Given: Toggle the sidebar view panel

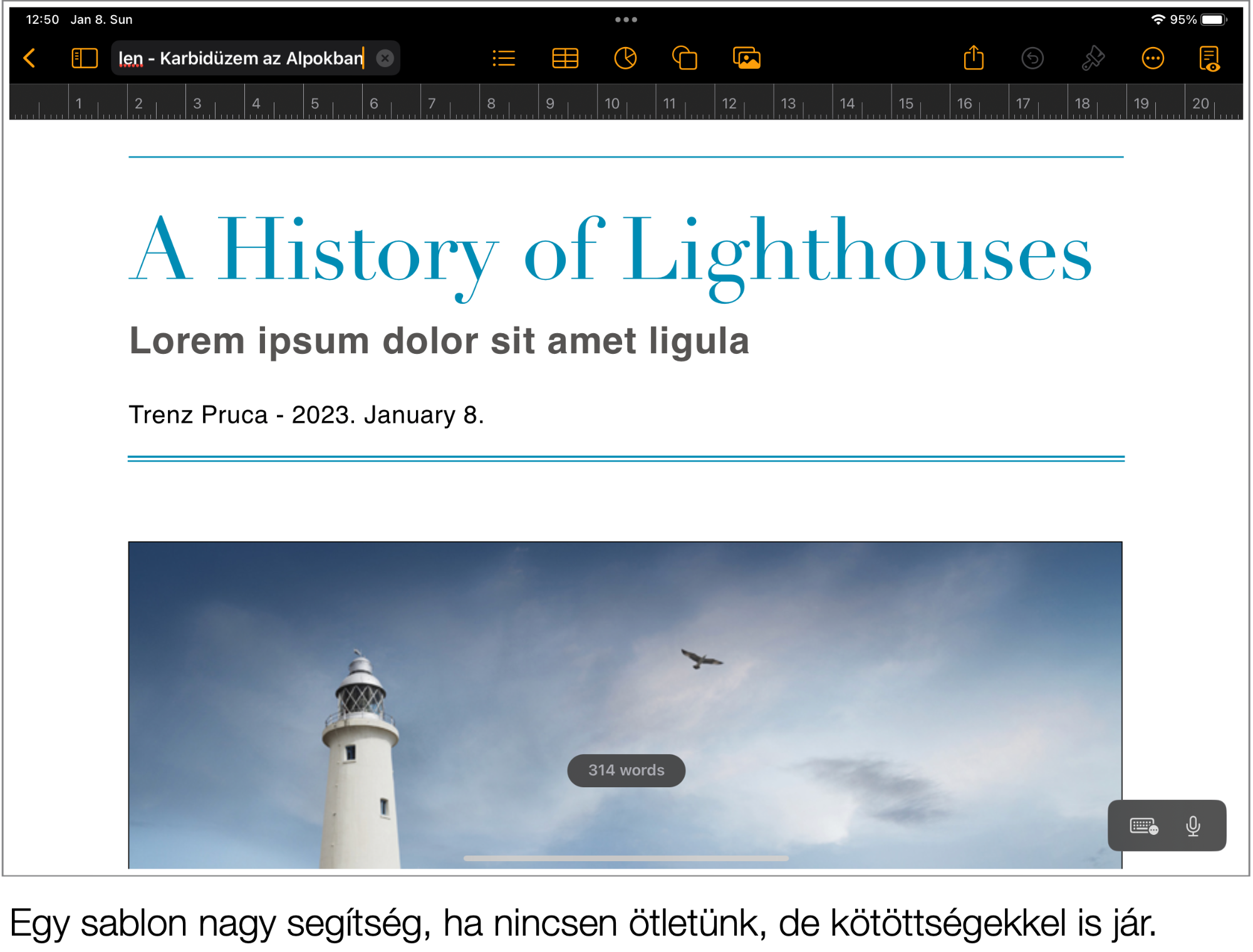Looking at the screenshot, I should coord(85,58).
